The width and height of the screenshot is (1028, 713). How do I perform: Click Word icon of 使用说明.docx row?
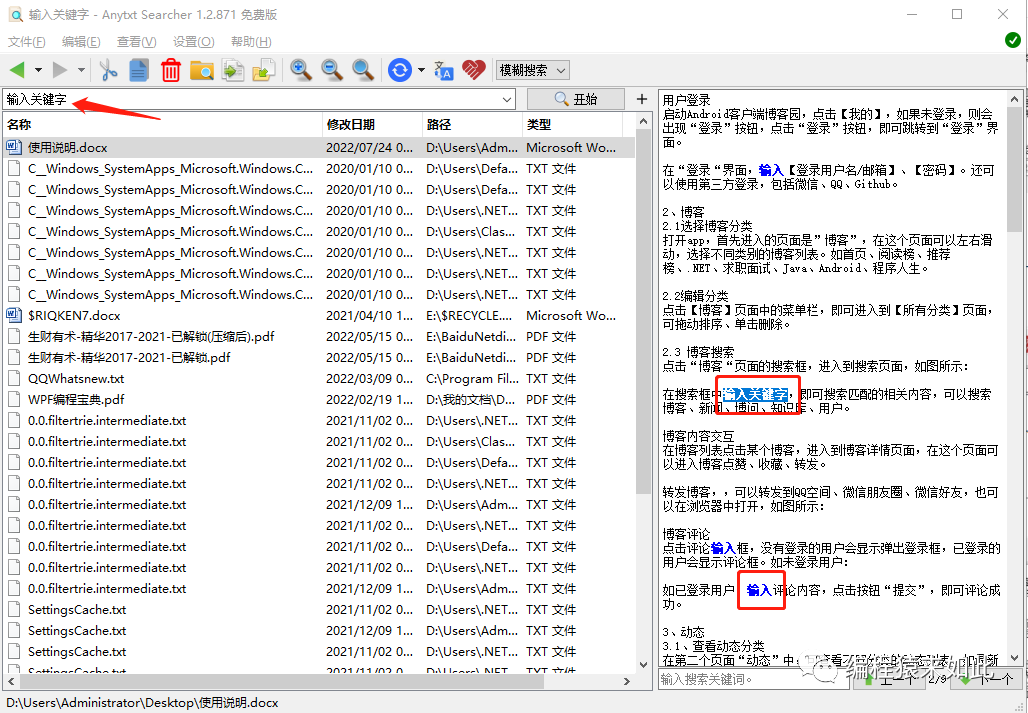click(14, 147)
